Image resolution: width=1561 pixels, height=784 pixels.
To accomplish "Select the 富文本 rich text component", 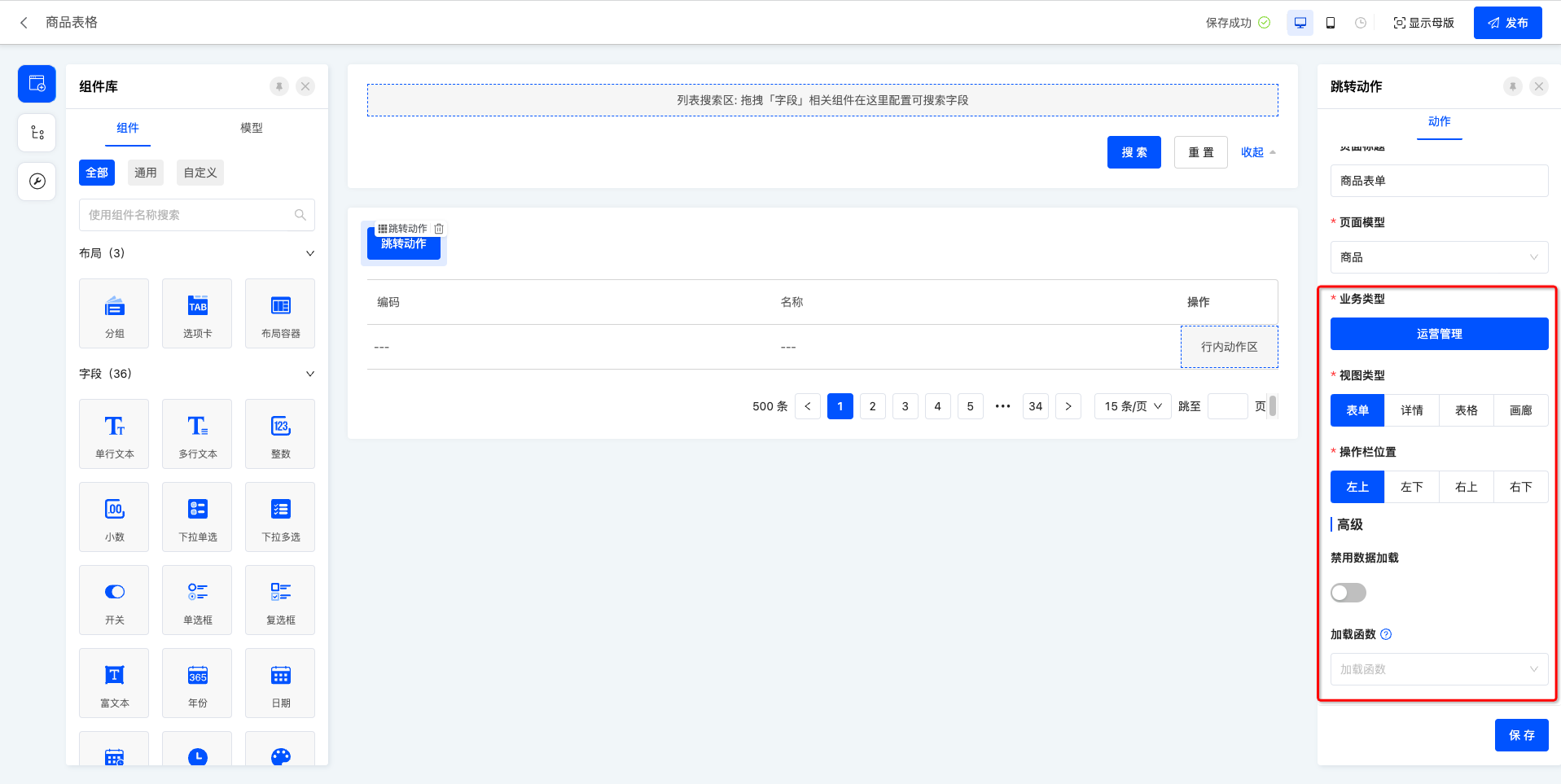I will coord(114,683).
